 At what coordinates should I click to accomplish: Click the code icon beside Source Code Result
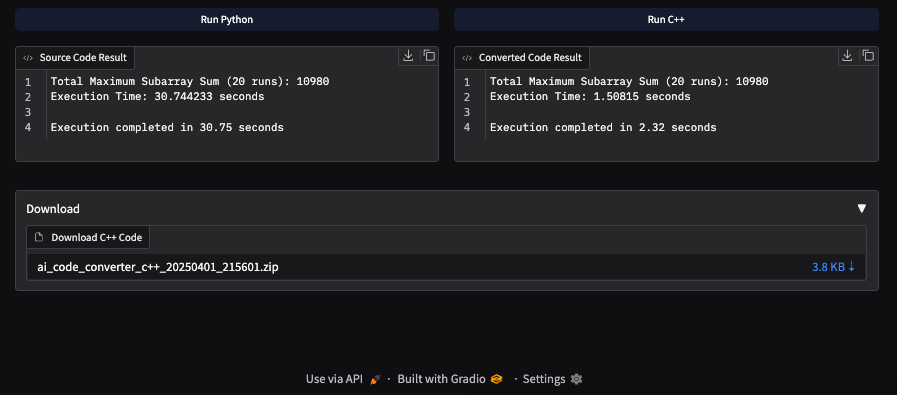click(x=27, y=58)
